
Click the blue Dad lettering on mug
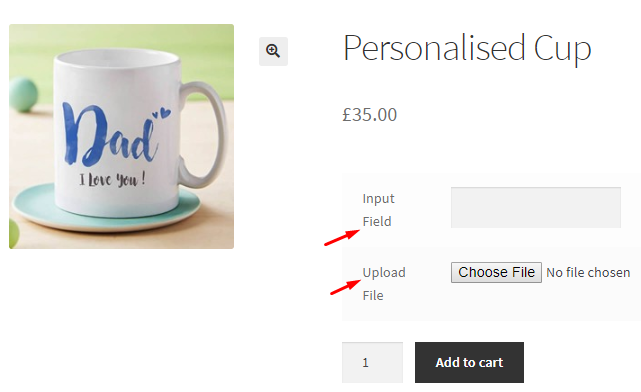tap(110, 135)
